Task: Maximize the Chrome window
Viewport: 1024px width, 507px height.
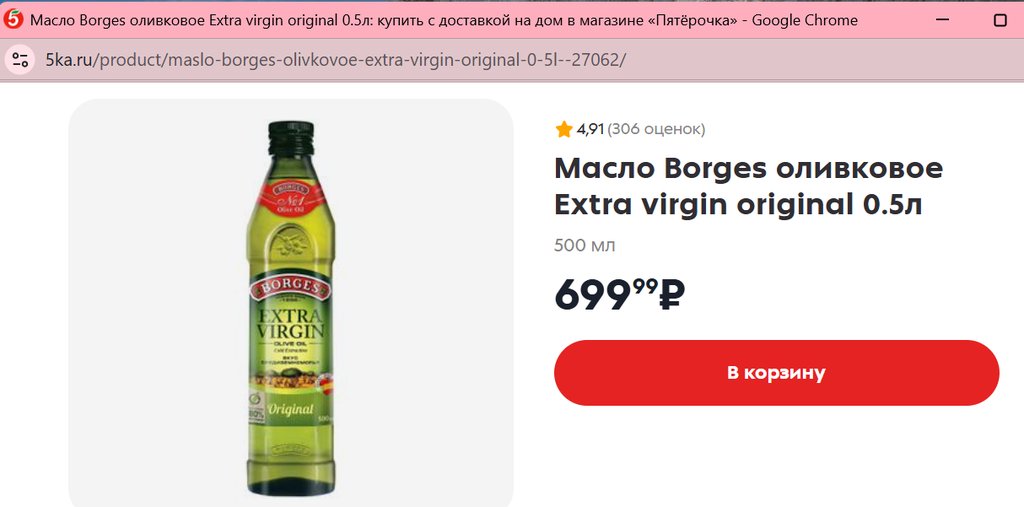Action: pyautogui.click(x=1000, y=20)
